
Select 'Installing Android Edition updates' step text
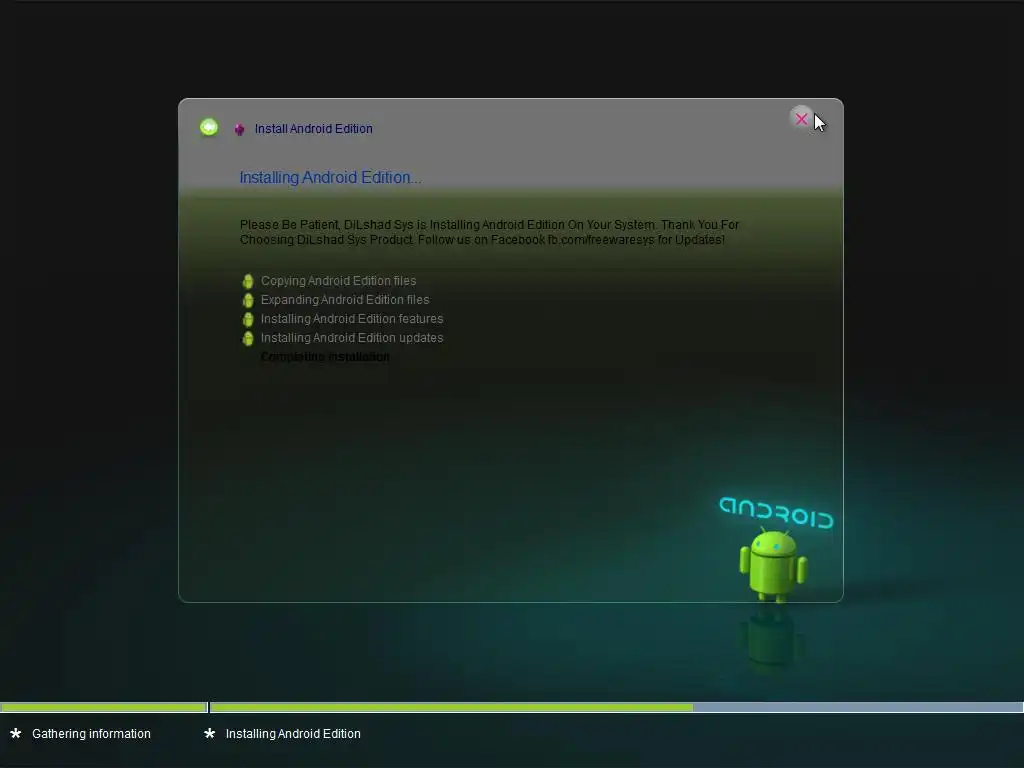pyautogui.click(x=352, y=338)
